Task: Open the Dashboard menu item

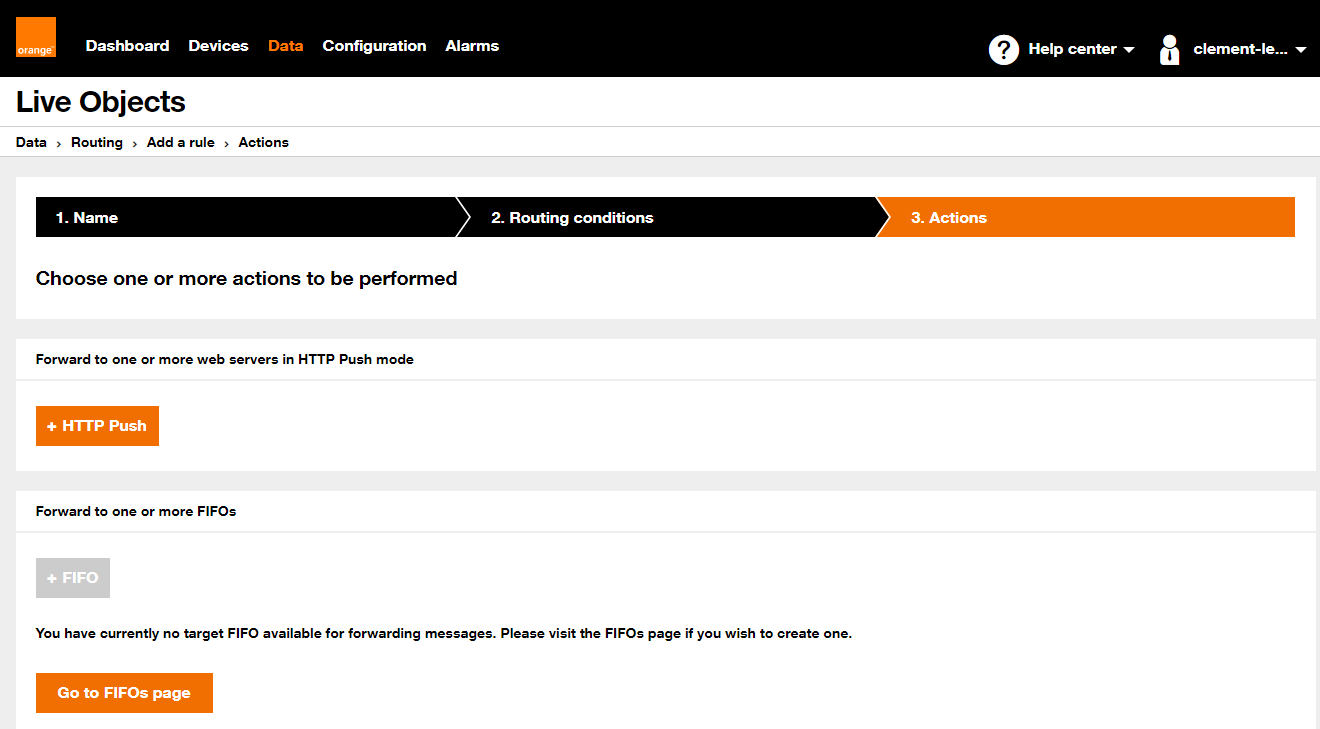Action: coord(127,45)
